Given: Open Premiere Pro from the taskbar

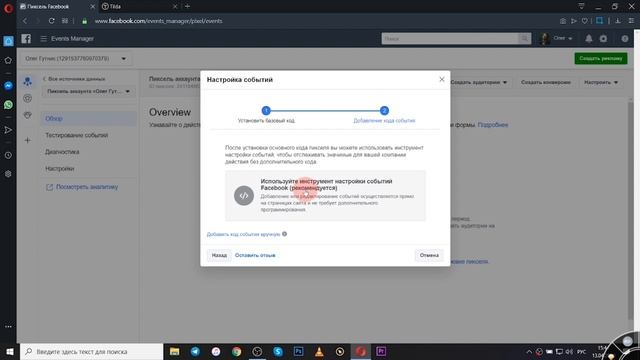Looking at the screenshot, I should click(x=381, y=351).
